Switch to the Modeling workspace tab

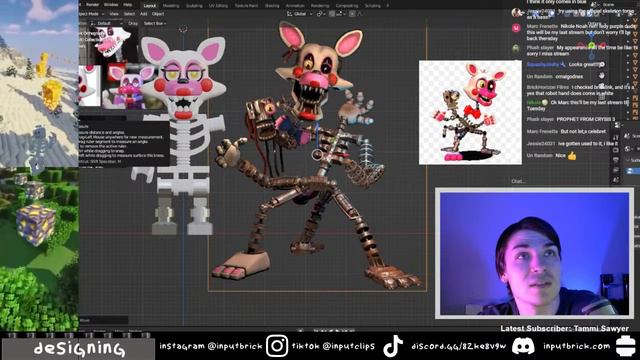click(171, 6)
